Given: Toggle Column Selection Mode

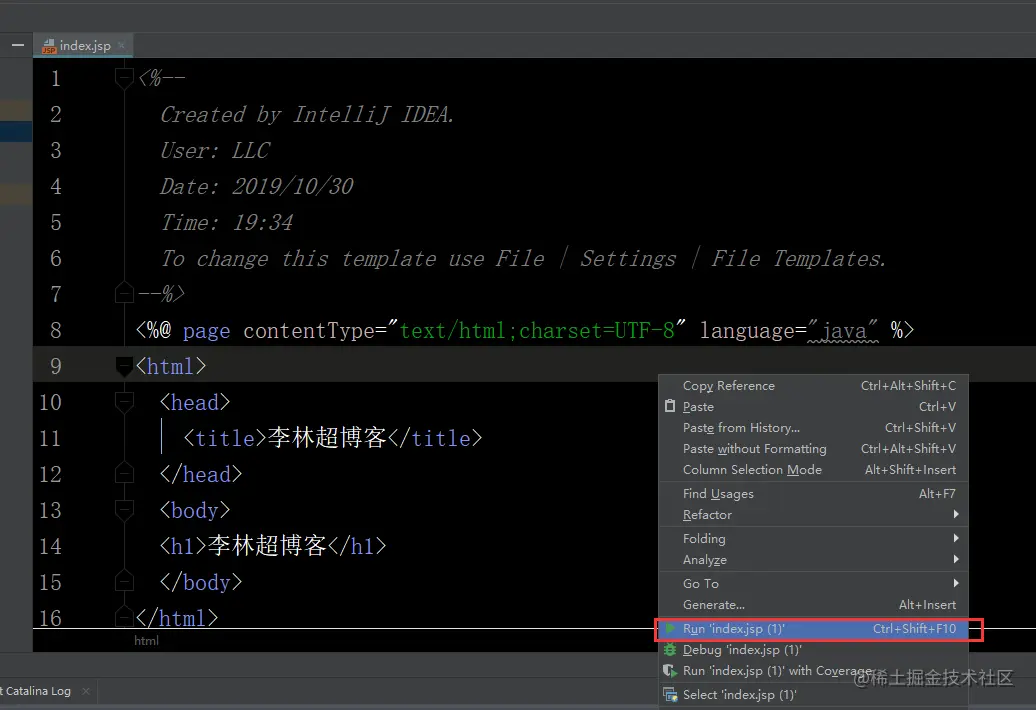Looking at the screenshot, I should pyautogui.click(x=813, y=470).
